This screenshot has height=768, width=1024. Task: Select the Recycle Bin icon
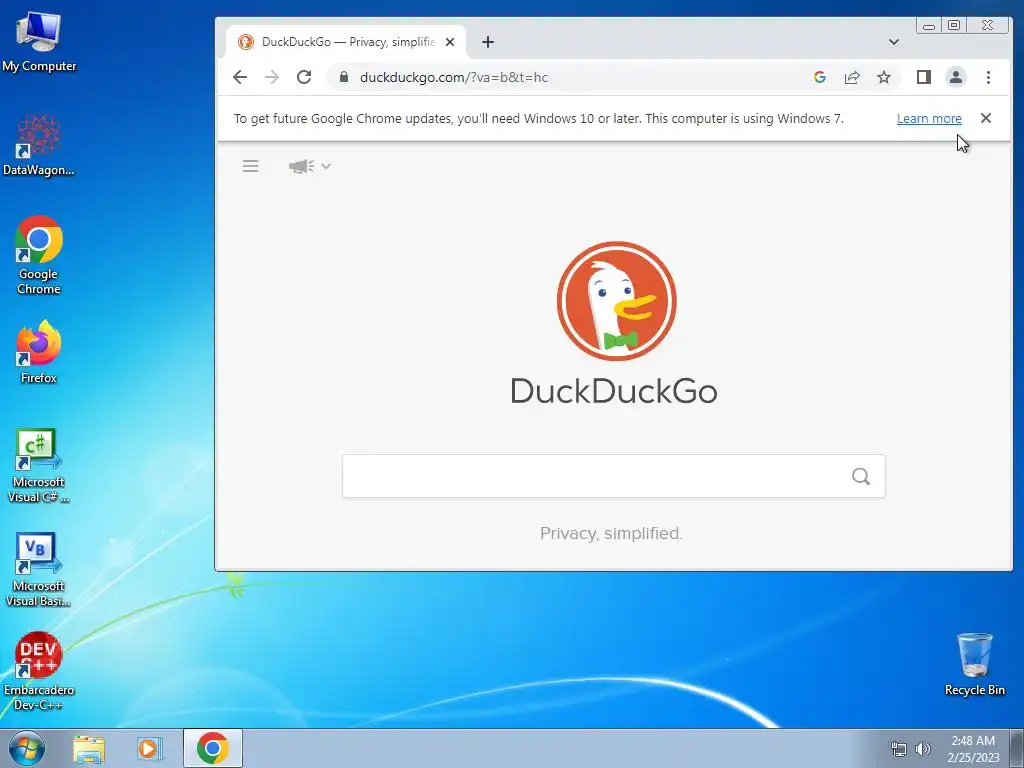pyautogui.click(x=974, y=664)
